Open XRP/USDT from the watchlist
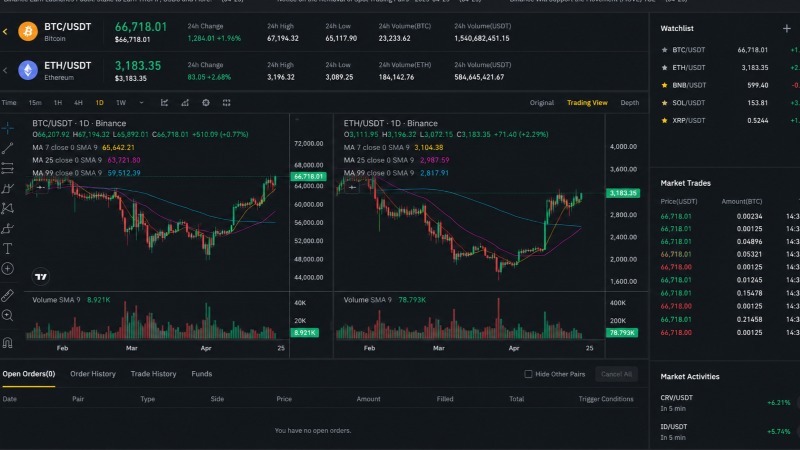 pyautogui.click(x=688, y=120)
